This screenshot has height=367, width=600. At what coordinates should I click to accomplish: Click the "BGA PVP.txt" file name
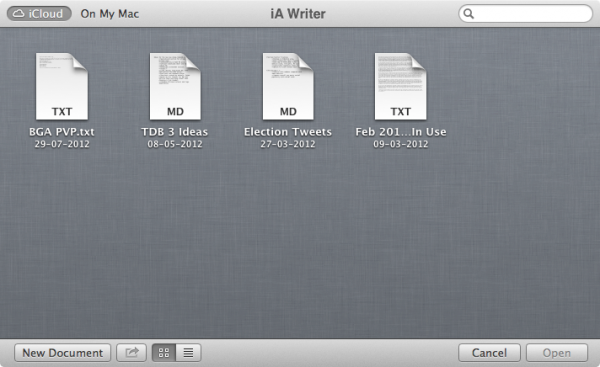[x=62, y=132]
